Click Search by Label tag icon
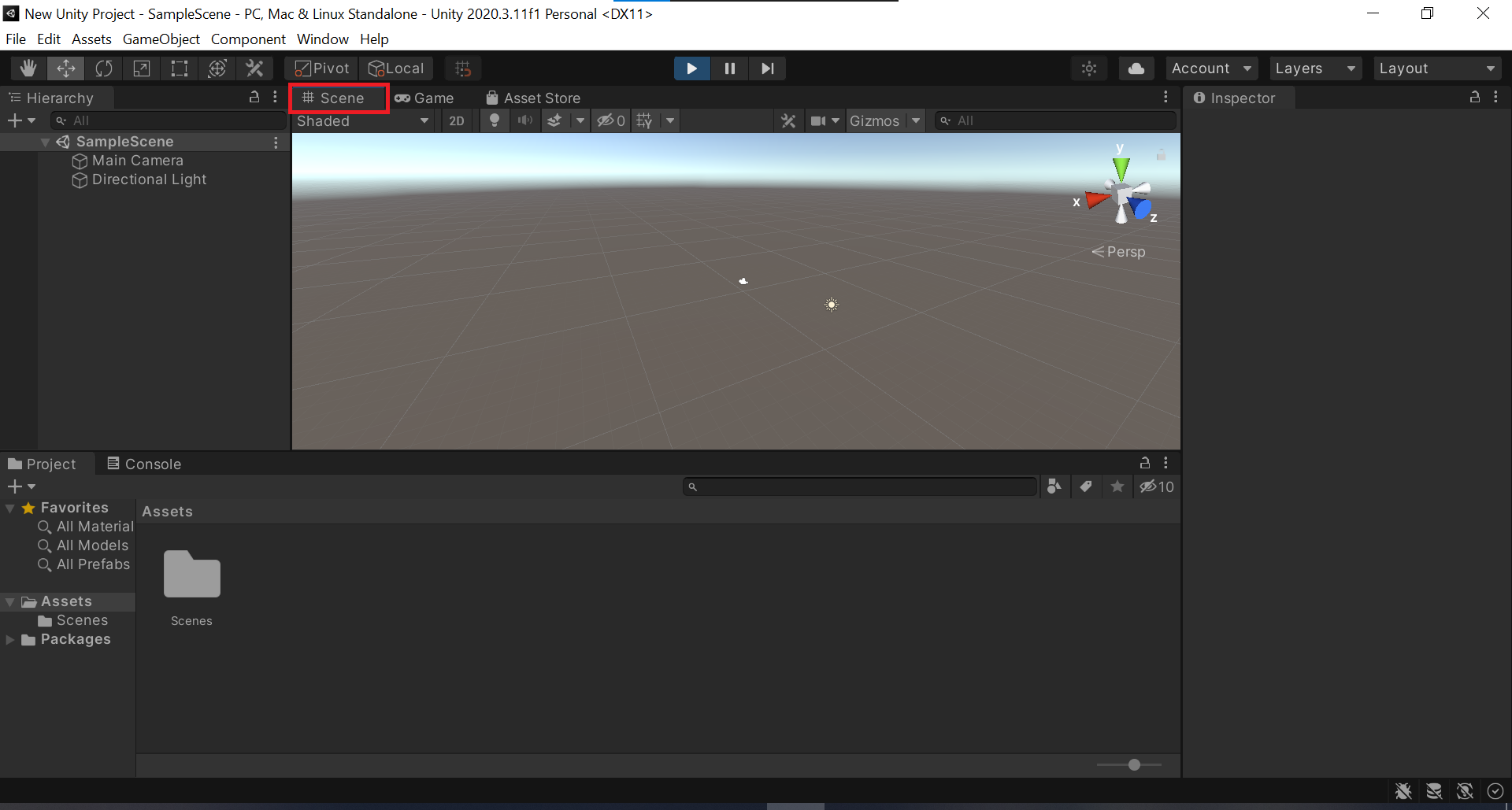This screenshot has height=810, width=1512. click(x=1086, y=486)
